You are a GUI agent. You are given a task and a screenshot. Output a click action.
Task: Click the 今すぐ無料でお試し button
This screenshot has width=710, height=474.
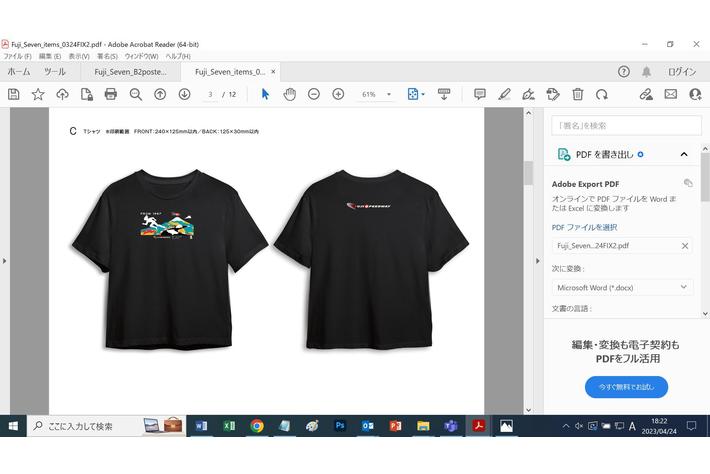[x=626, y=386]
